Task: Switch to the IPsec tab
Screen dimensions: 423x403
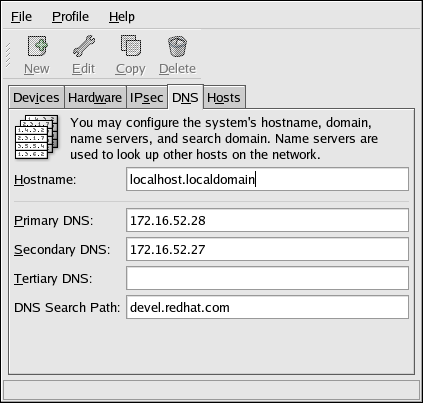Action: tap(146, 98)
